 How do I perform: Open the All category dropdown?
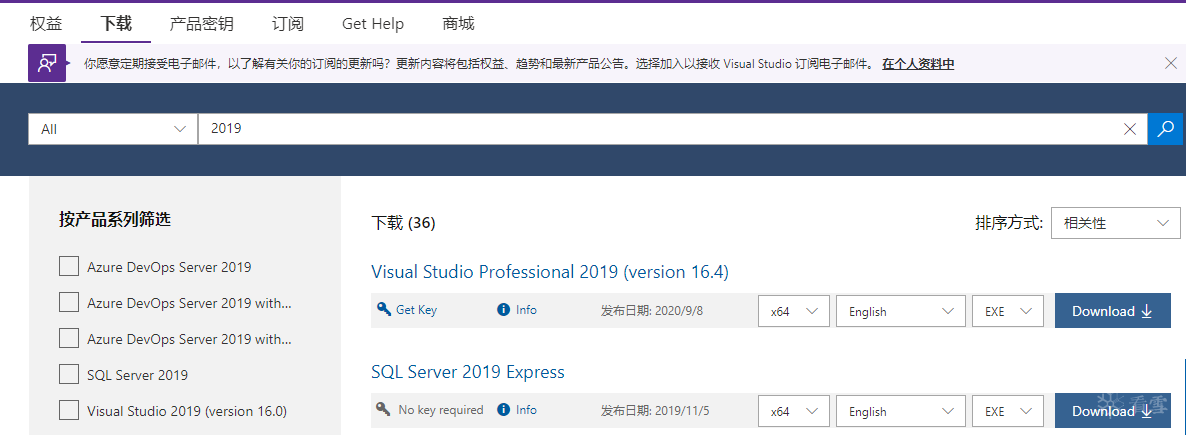click(x=113, y=129)
